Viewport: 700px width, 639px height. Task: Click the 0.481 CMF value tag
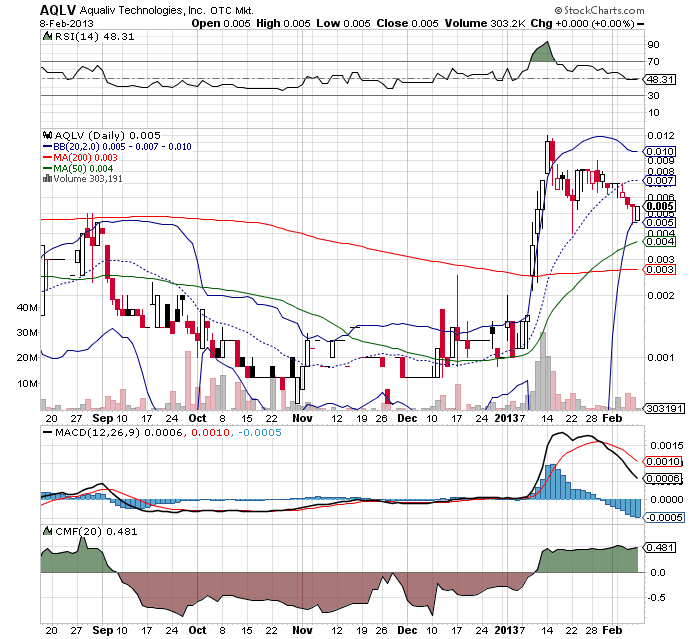(660, 547)
